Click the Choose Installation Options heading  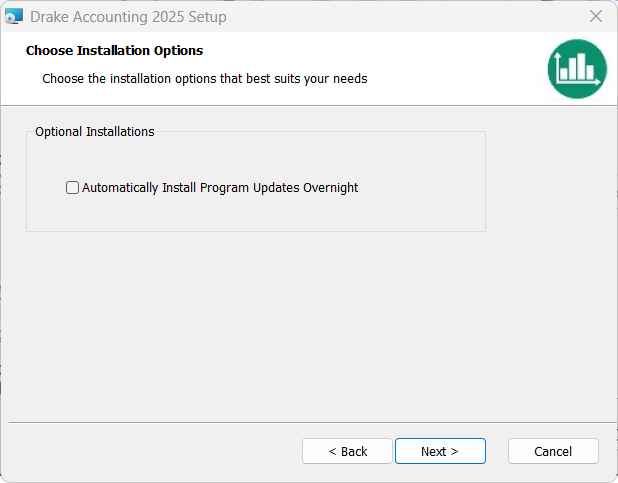(114, 50)
